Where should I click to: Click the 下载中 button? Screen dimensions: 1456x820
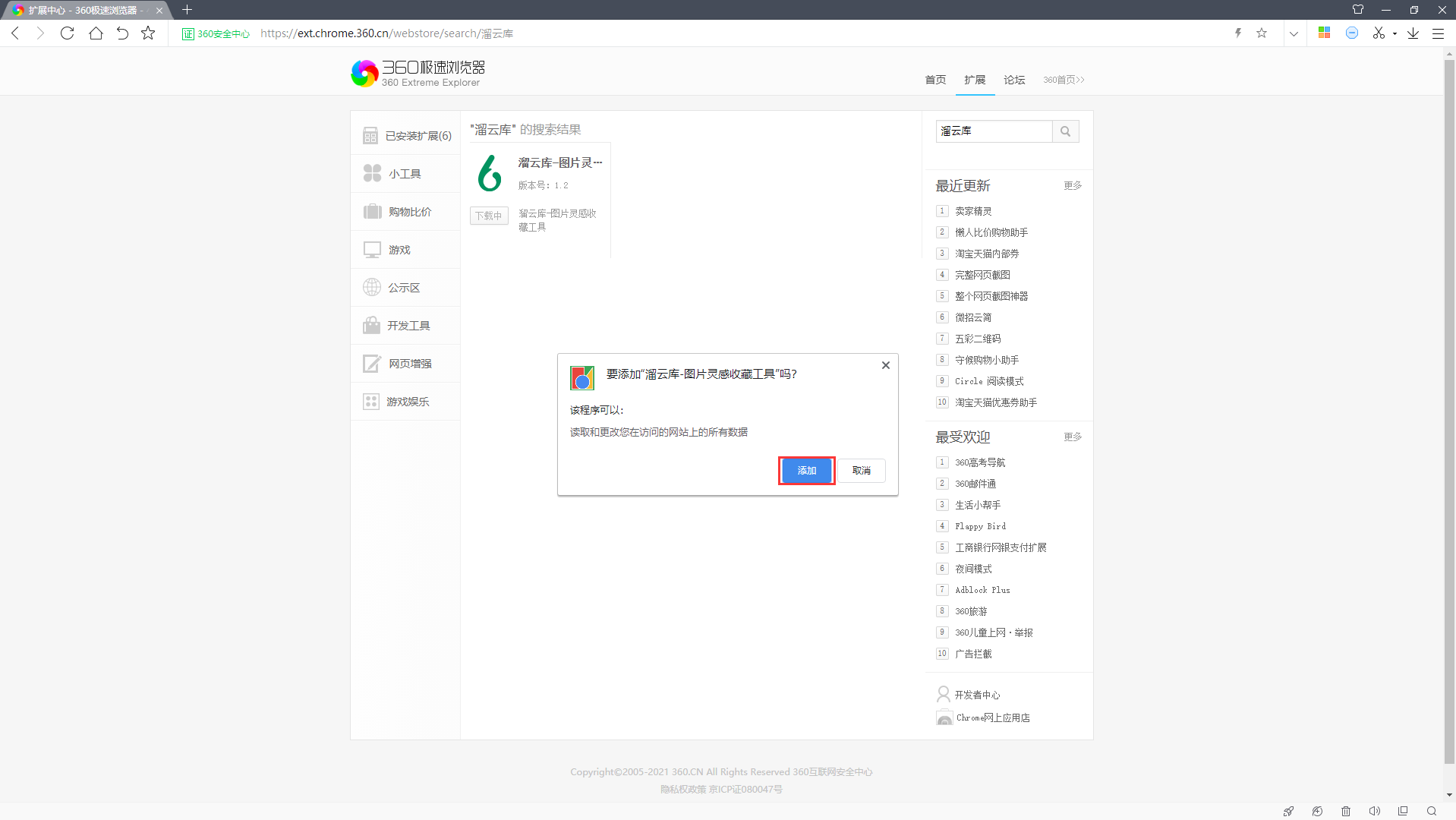(x=489, y=216)
